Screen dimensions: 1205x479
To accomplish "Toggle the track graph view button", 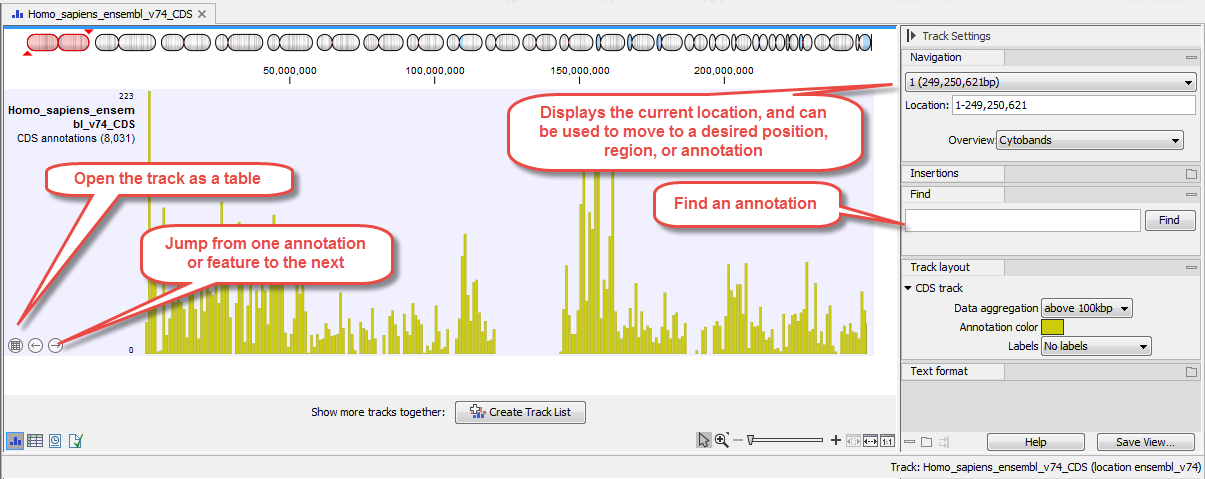I will tap(15, 440).
